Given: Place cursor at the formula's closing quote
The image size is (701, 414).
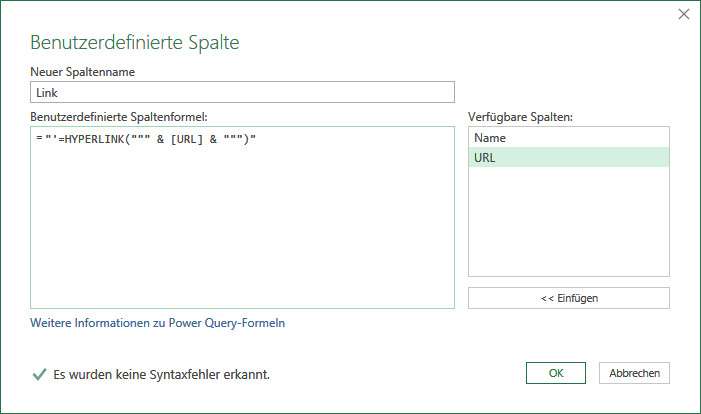Looking at the screenshot, I should [x=253, y=139].
